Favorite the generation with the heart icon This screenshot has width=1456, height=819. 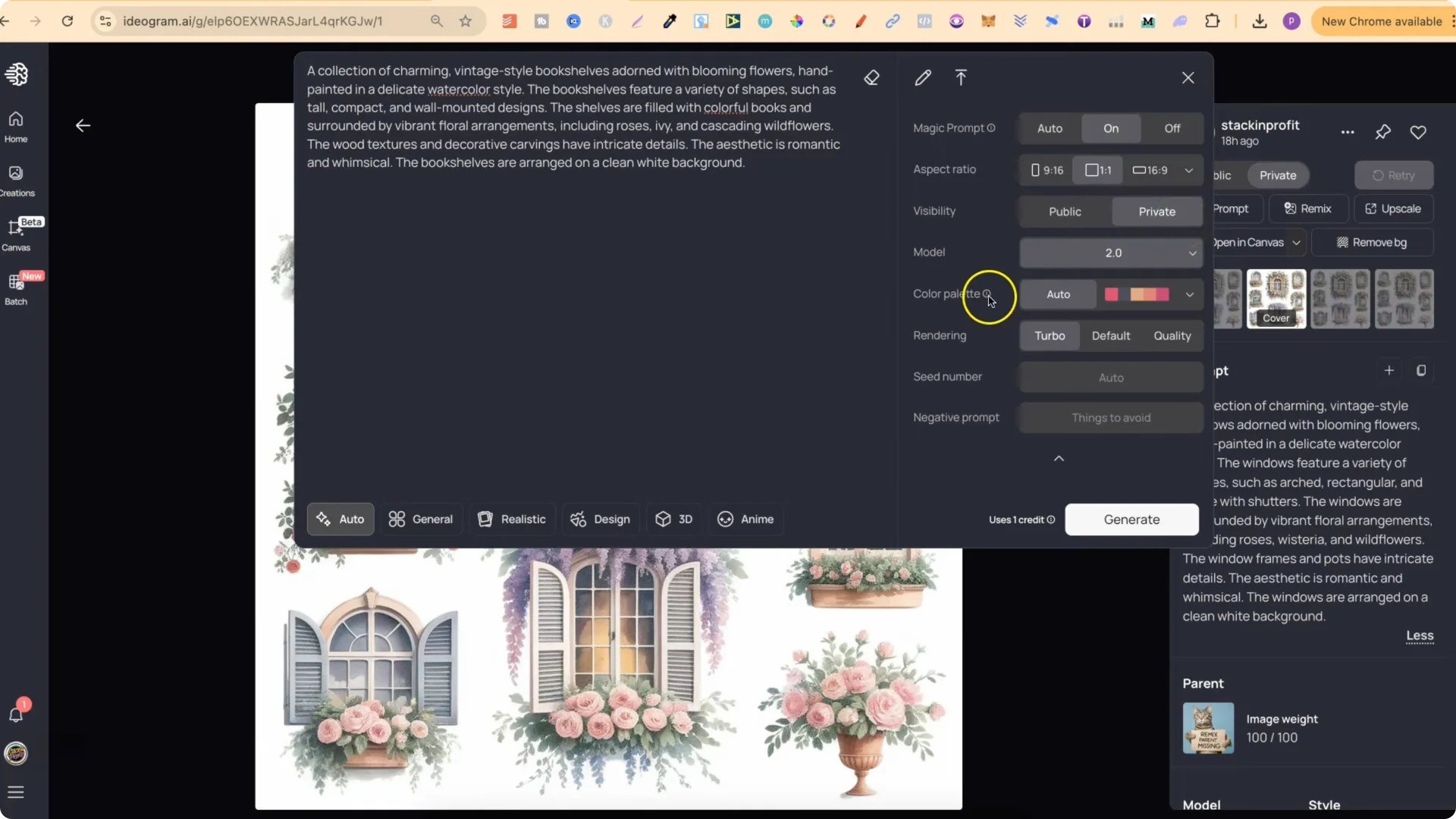[x=1419, y=132]
